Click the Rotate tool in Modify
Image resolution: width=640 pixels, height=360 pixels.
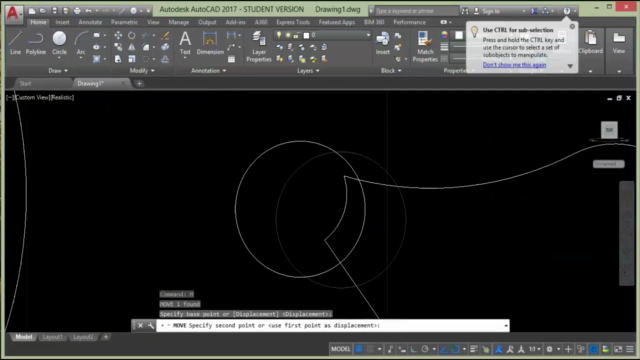(x=131, y=36)
